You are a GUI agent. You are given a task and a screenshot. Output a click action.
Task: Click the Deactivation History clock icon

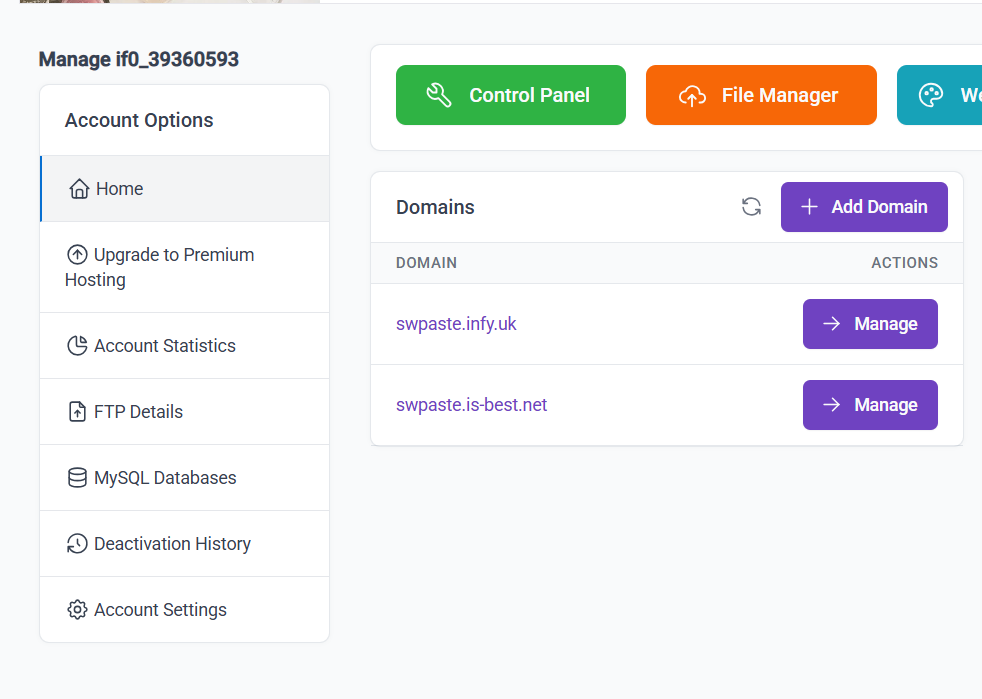point(77,544)
